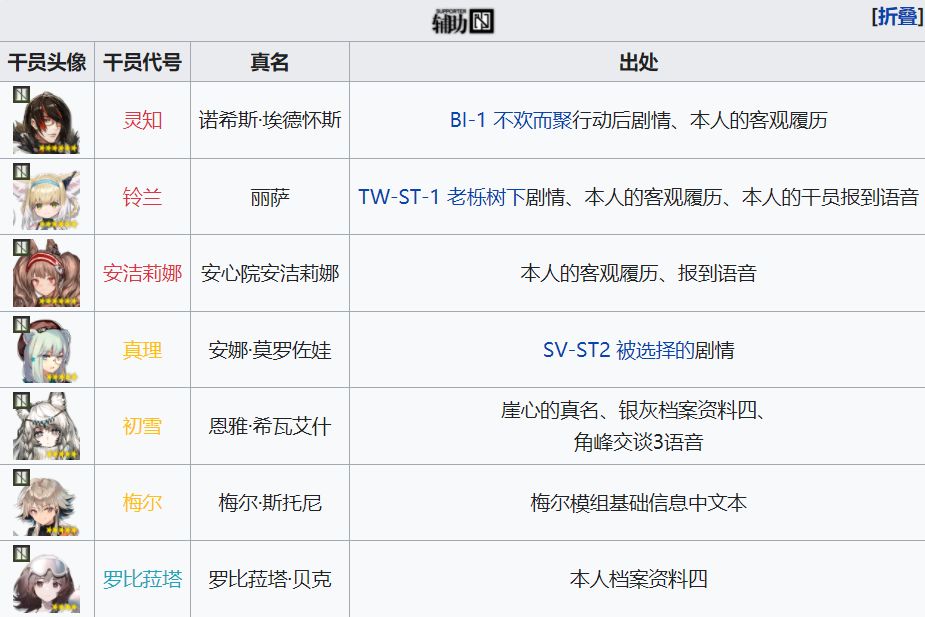Follow the TW-ST-1 老栎树下 stage link
This screenshot has height=617, width=925.
pyautogui.click(x=442, y=197)
